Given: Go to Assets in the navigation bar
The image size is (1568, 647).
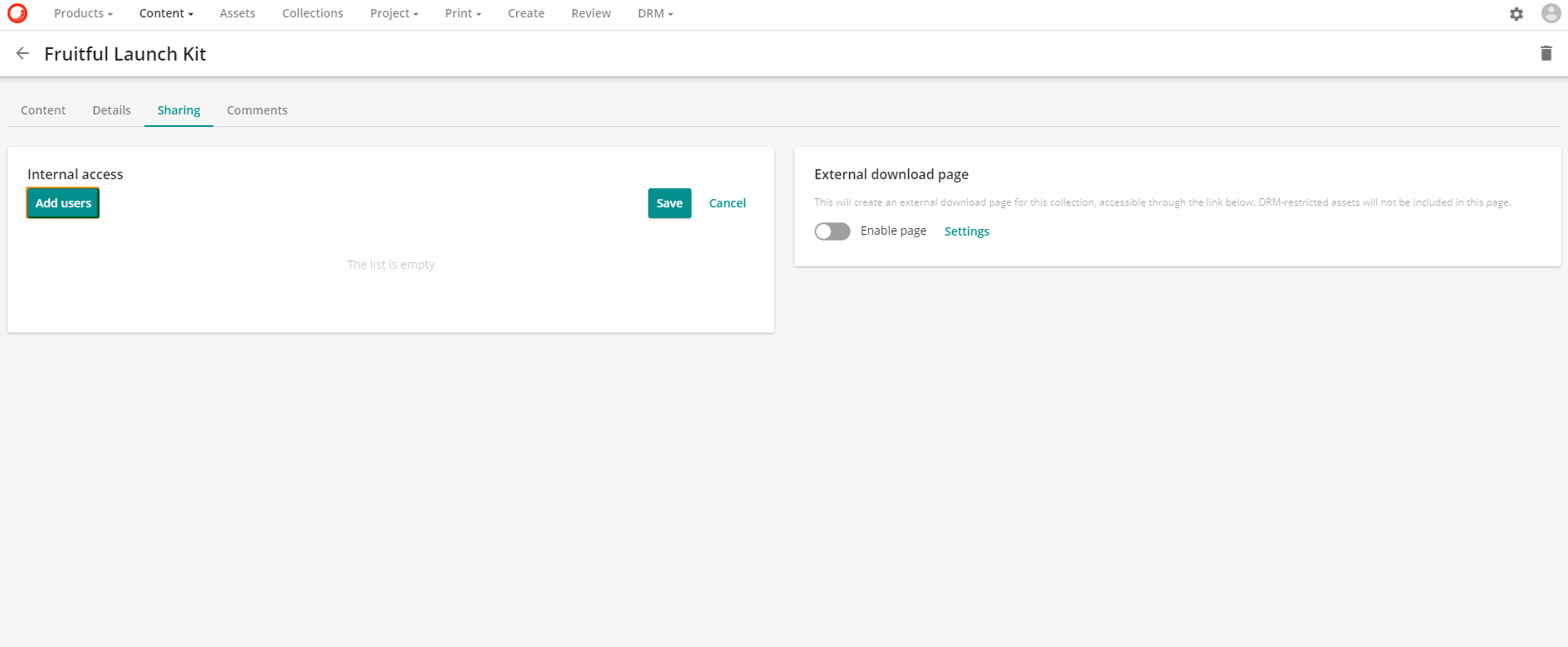Looking at the screenshot, I should click(x=237, y=13).
